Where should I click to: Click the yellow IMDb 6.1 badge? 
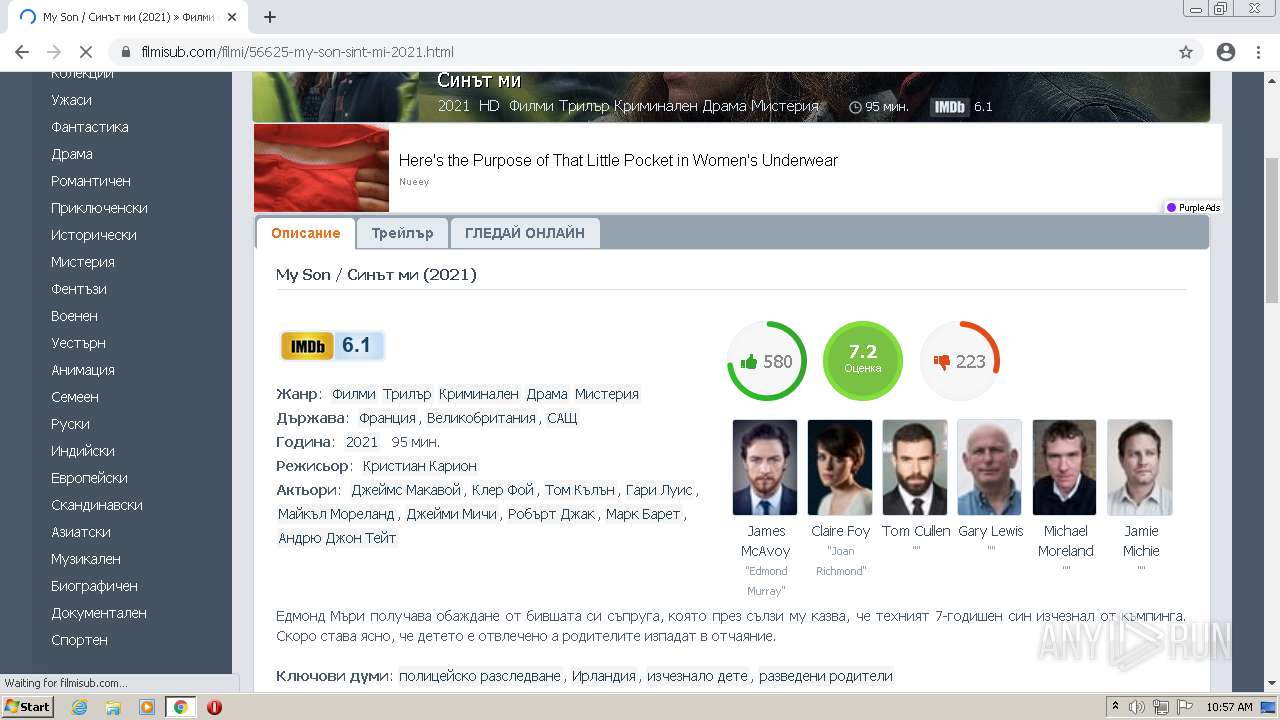click(x=332, y=346)
